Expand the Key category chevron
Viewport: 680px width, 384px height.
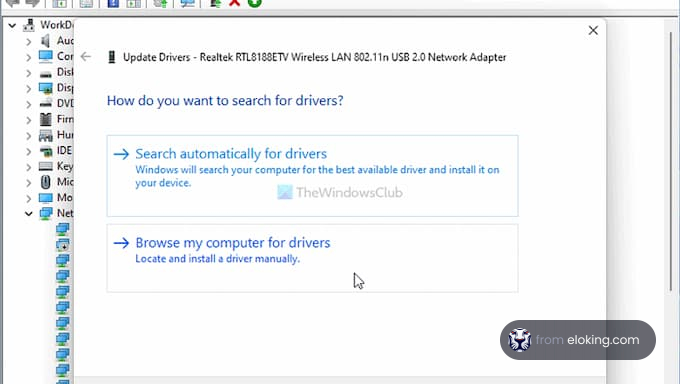(29, 167)
